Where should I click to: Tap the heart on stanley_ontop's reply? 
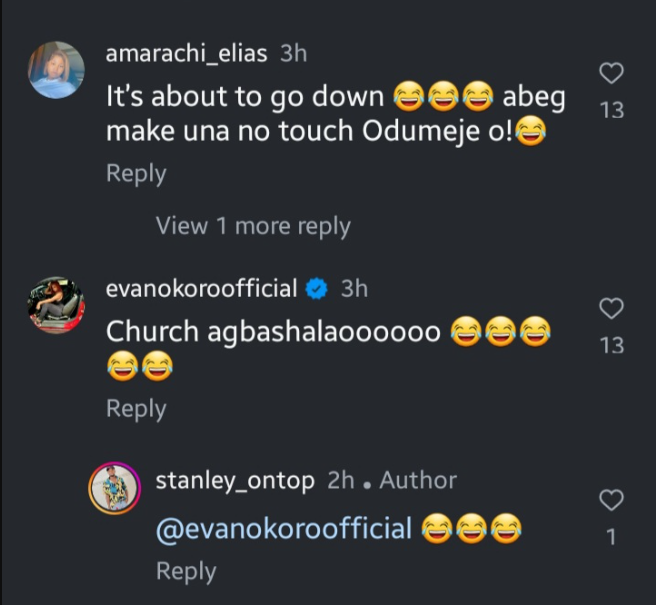pos(611,500)
